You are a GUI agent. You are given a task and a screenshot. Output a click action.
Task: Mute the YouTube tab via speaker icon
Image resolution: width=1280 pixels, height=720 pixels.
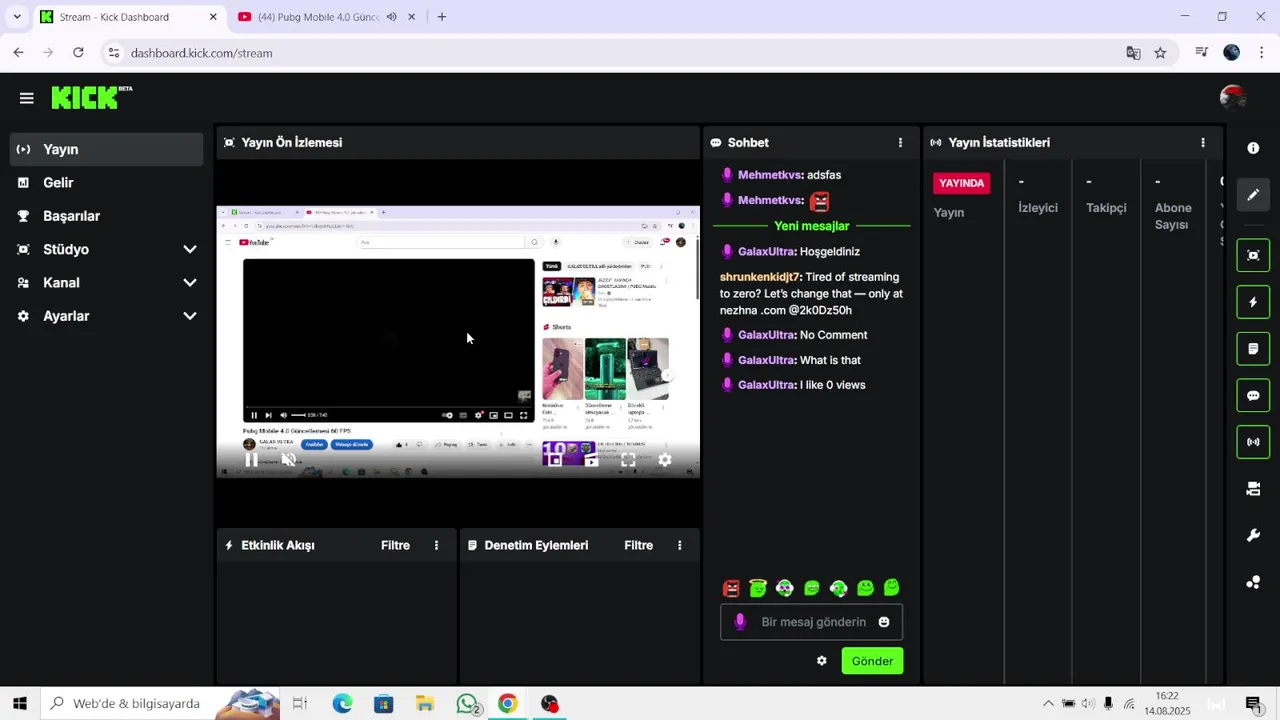coord(391,17)
